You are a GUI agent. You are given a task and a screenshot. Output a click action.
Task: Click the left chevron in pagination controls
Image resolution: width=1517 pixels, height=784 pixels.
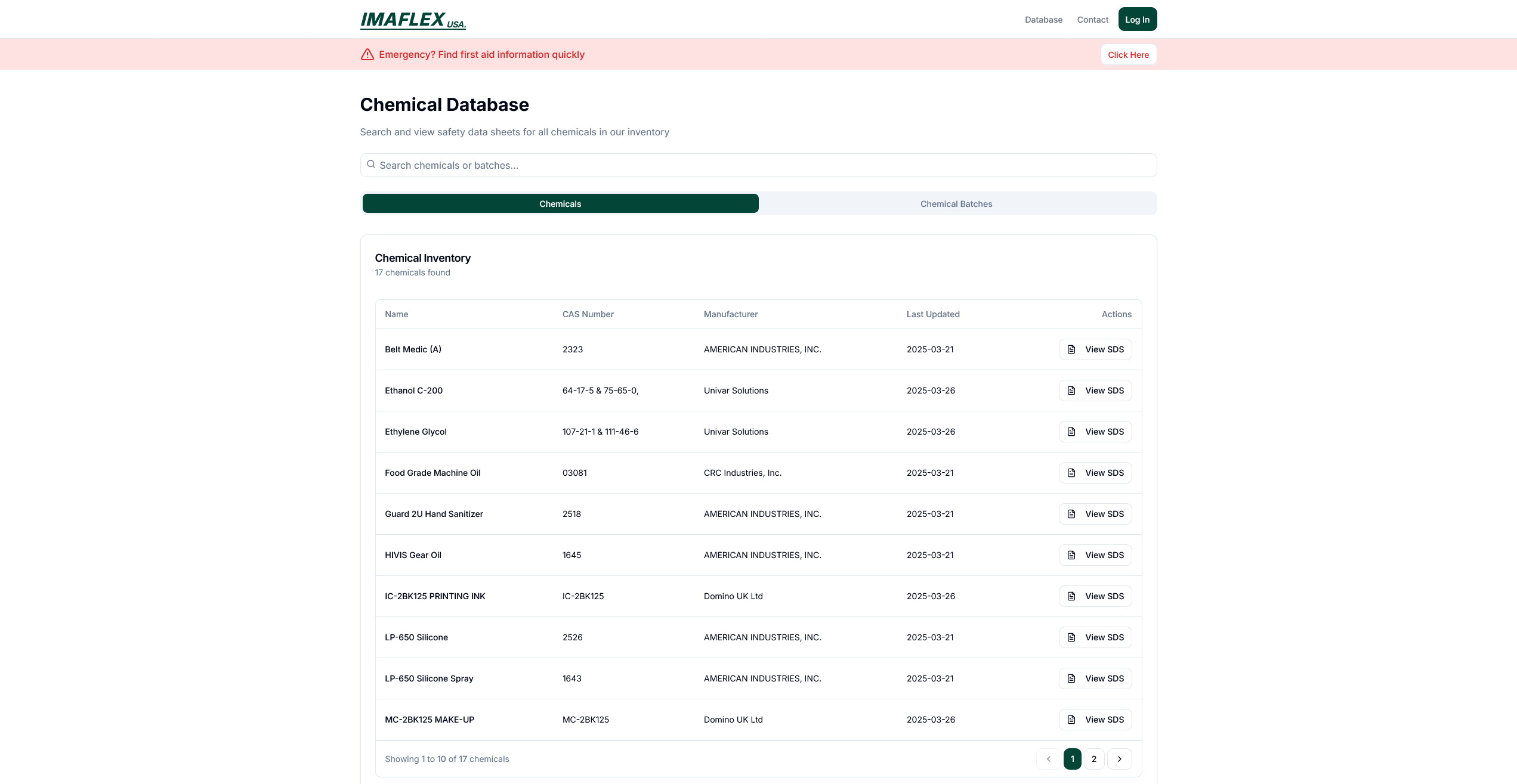[x=1049, y=759]
